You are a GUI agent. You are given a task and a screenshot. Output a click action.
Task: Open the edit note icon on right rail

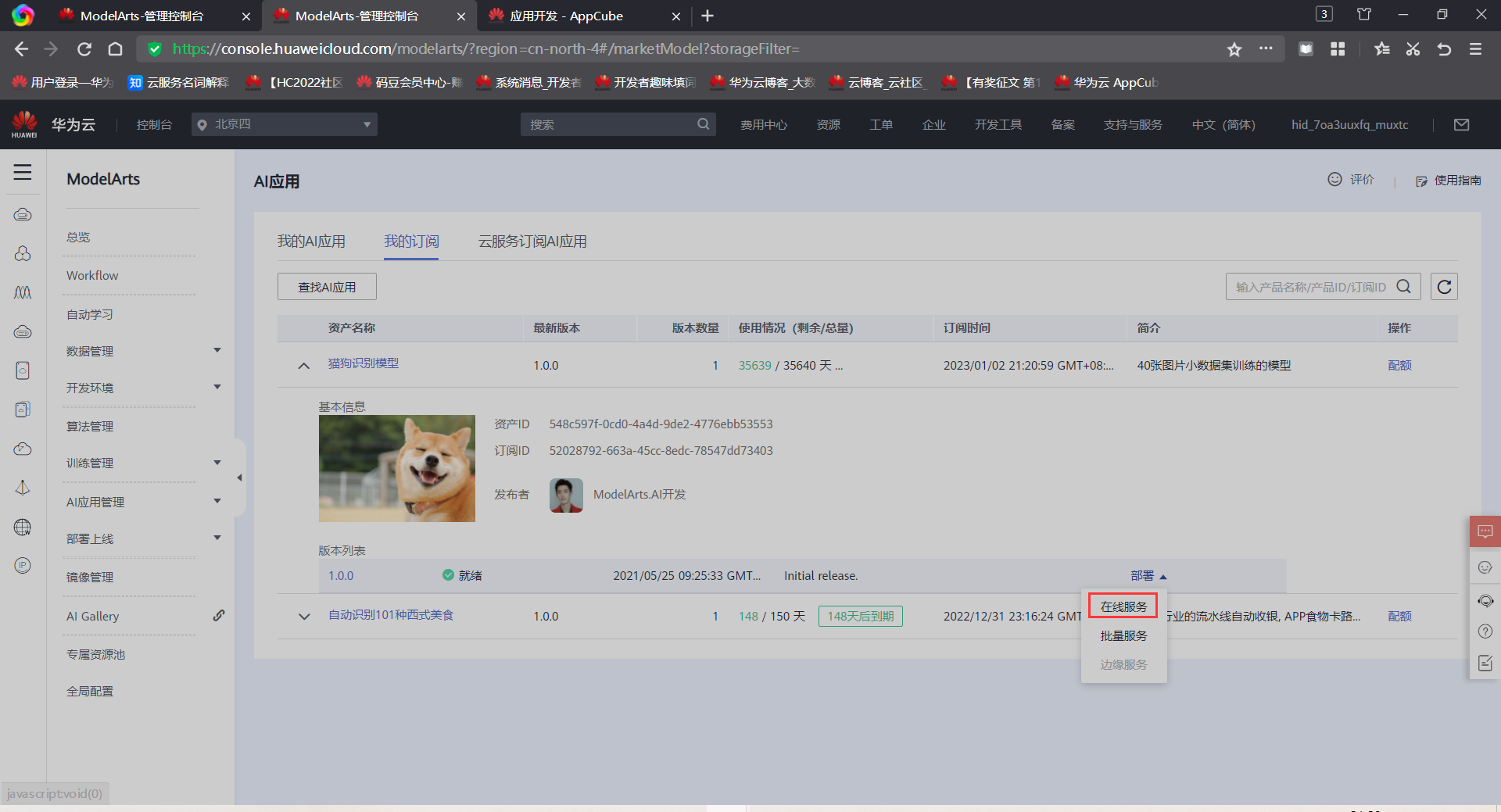point(1485,664)
